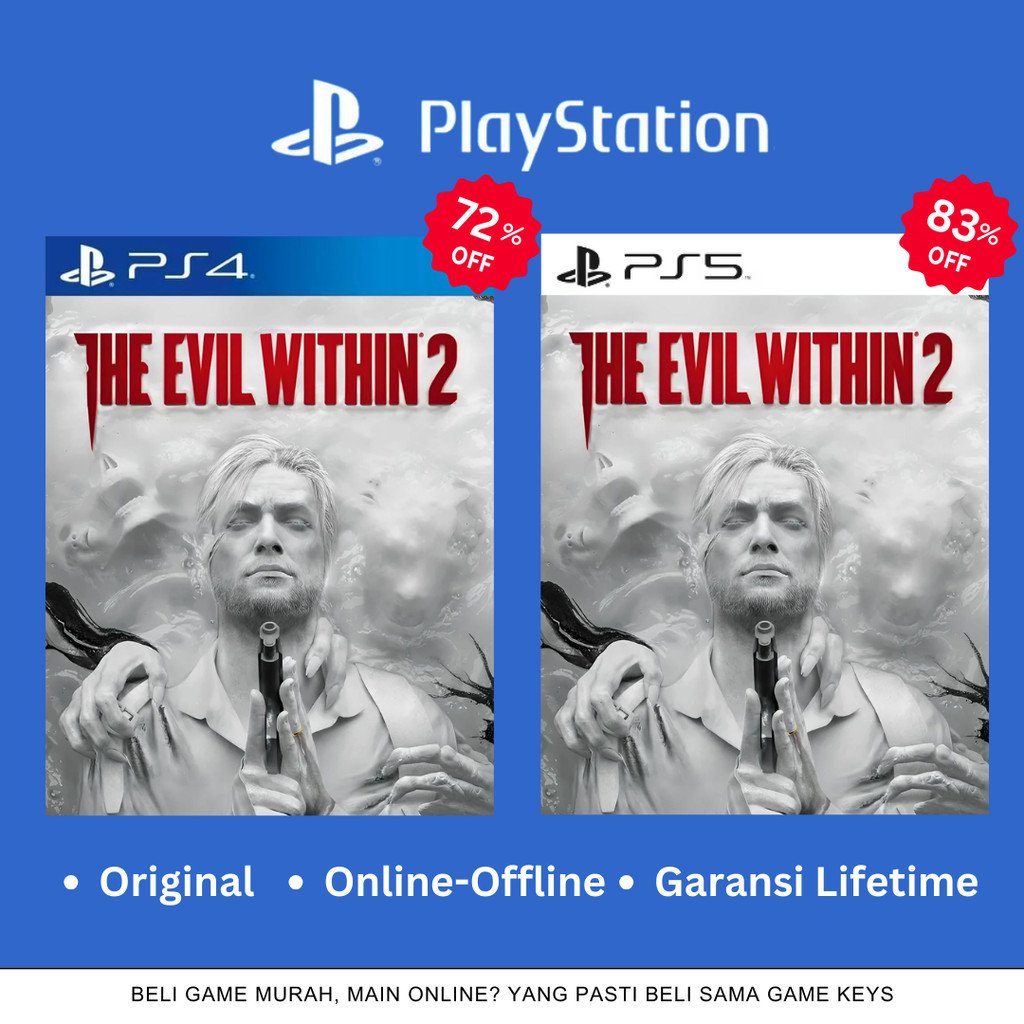Click the Original bullet text
1024x1024 pixels.
click(176, 882)
